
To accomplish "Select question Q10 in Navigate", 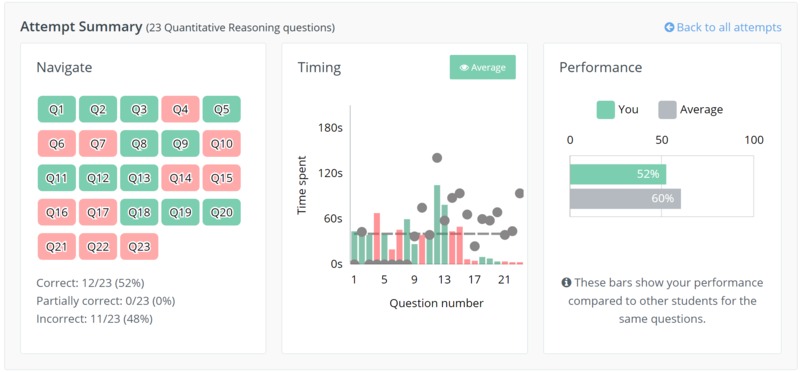I will point(221,143).
